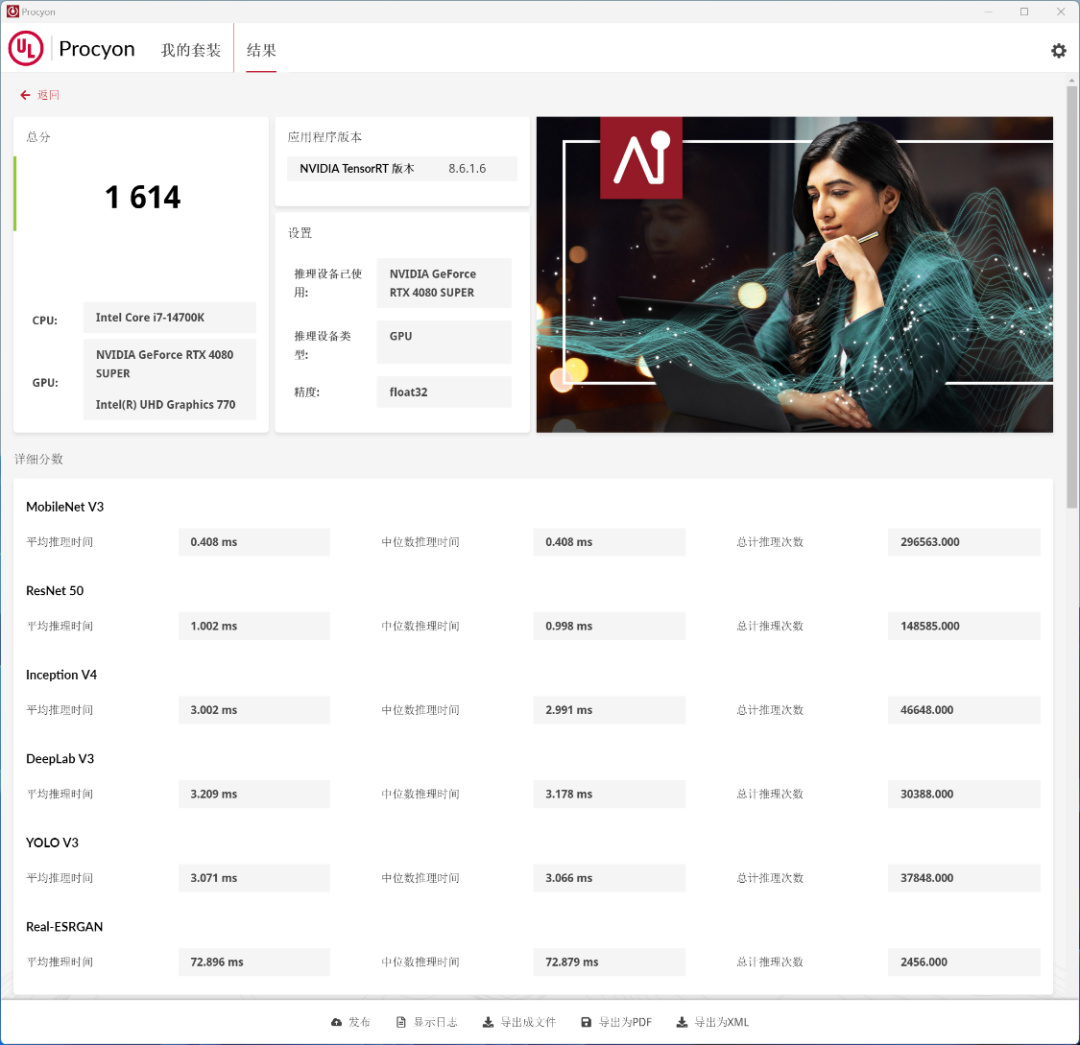The height and width of the screenshot is (1045, 1080).
Task: Switch to the 我的套装 tab
Action: [191, 50]
